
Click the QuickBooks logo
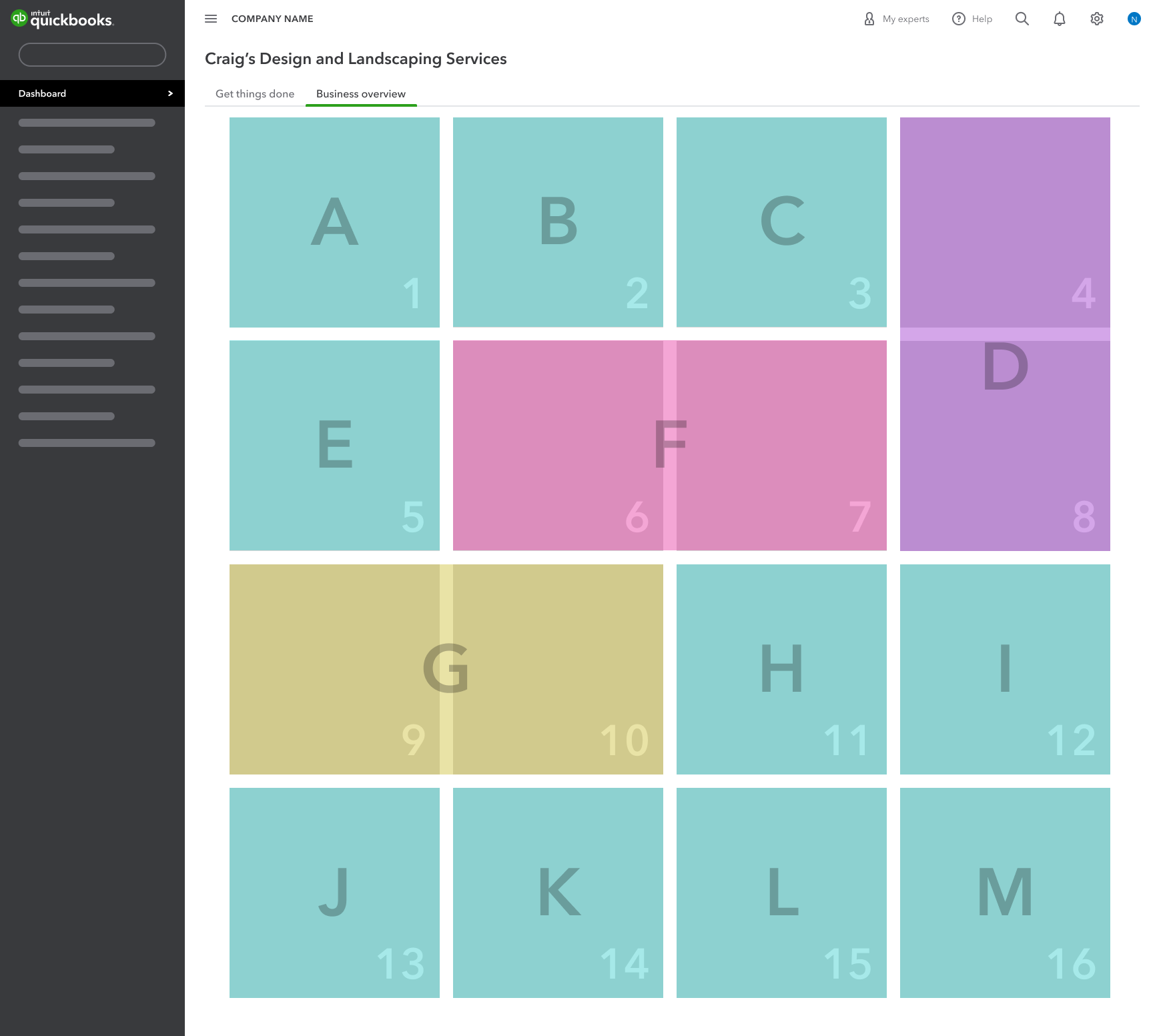[x=62, y=19]
